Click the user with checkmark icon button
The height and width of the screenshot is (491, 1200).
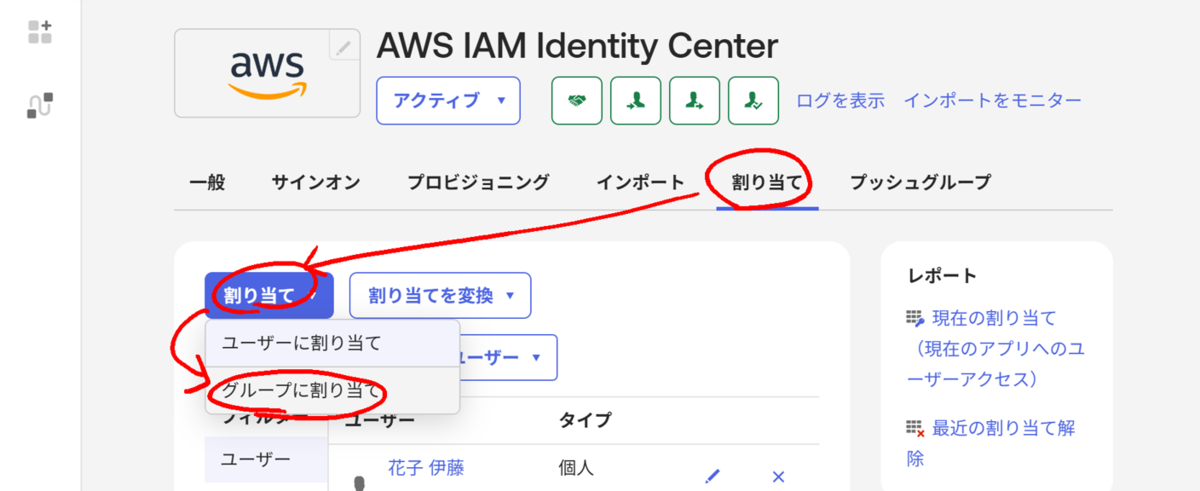pos(753,100)
